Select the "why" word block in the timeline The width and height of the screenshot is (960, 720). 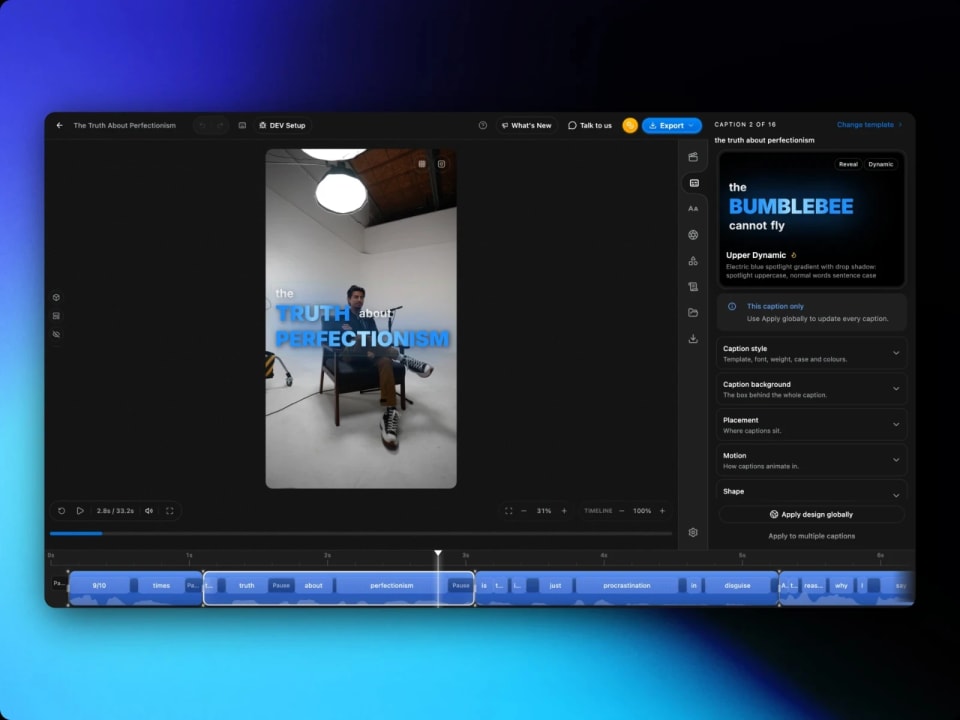[x=842, y=586]
